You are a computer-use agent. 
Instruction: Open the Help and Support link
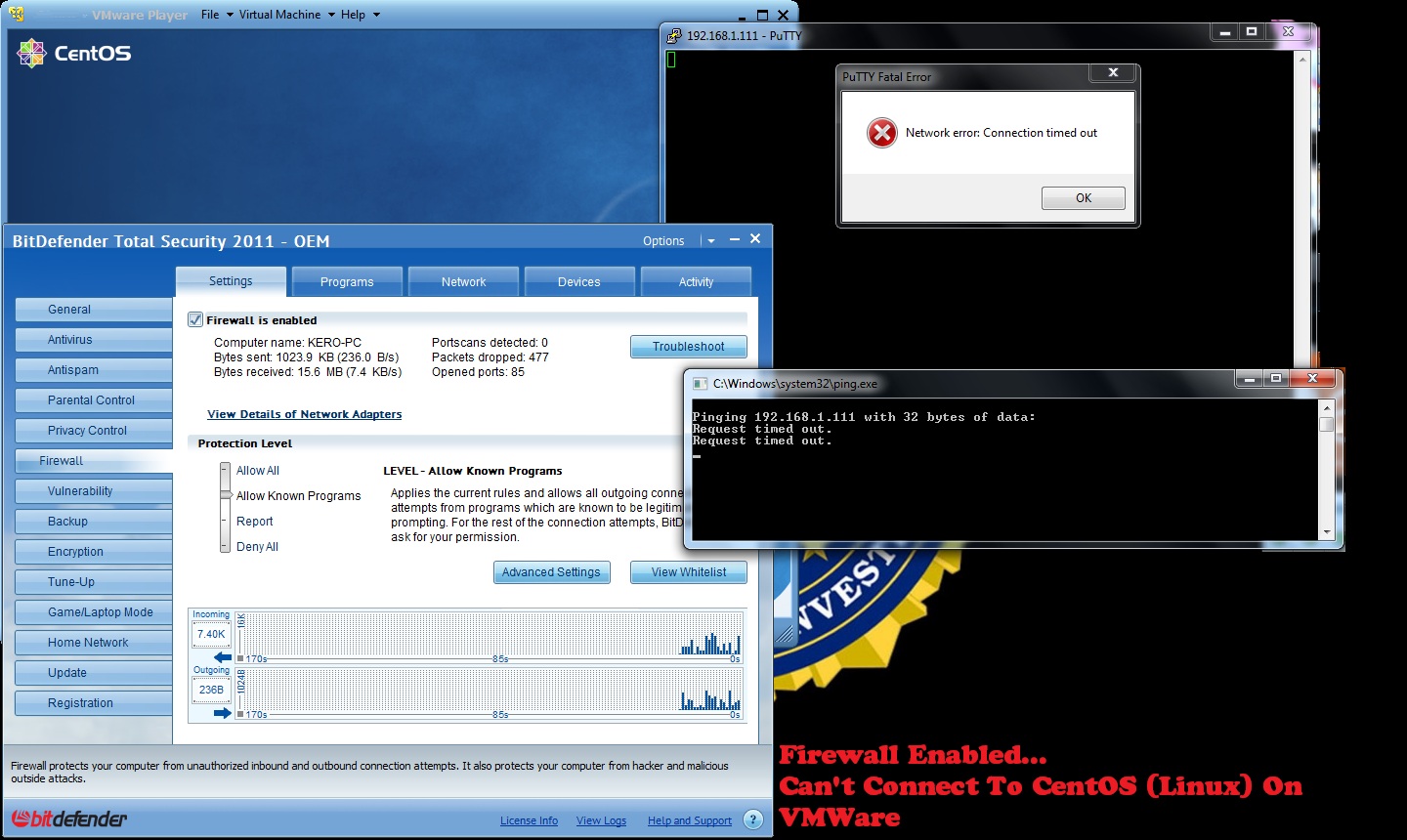pos(689,820)
